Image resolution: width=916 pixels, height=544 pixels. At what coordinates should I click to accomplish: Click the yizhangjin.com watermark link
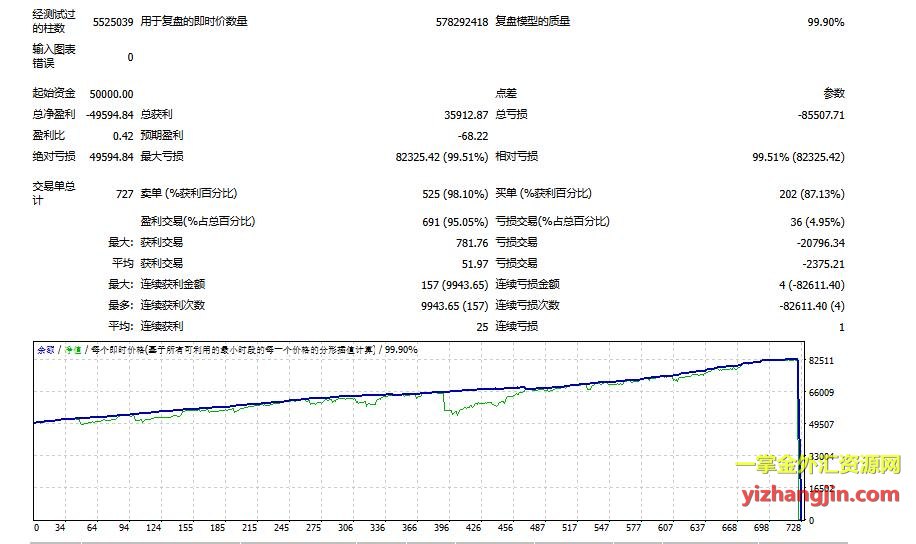pos(818,494)
